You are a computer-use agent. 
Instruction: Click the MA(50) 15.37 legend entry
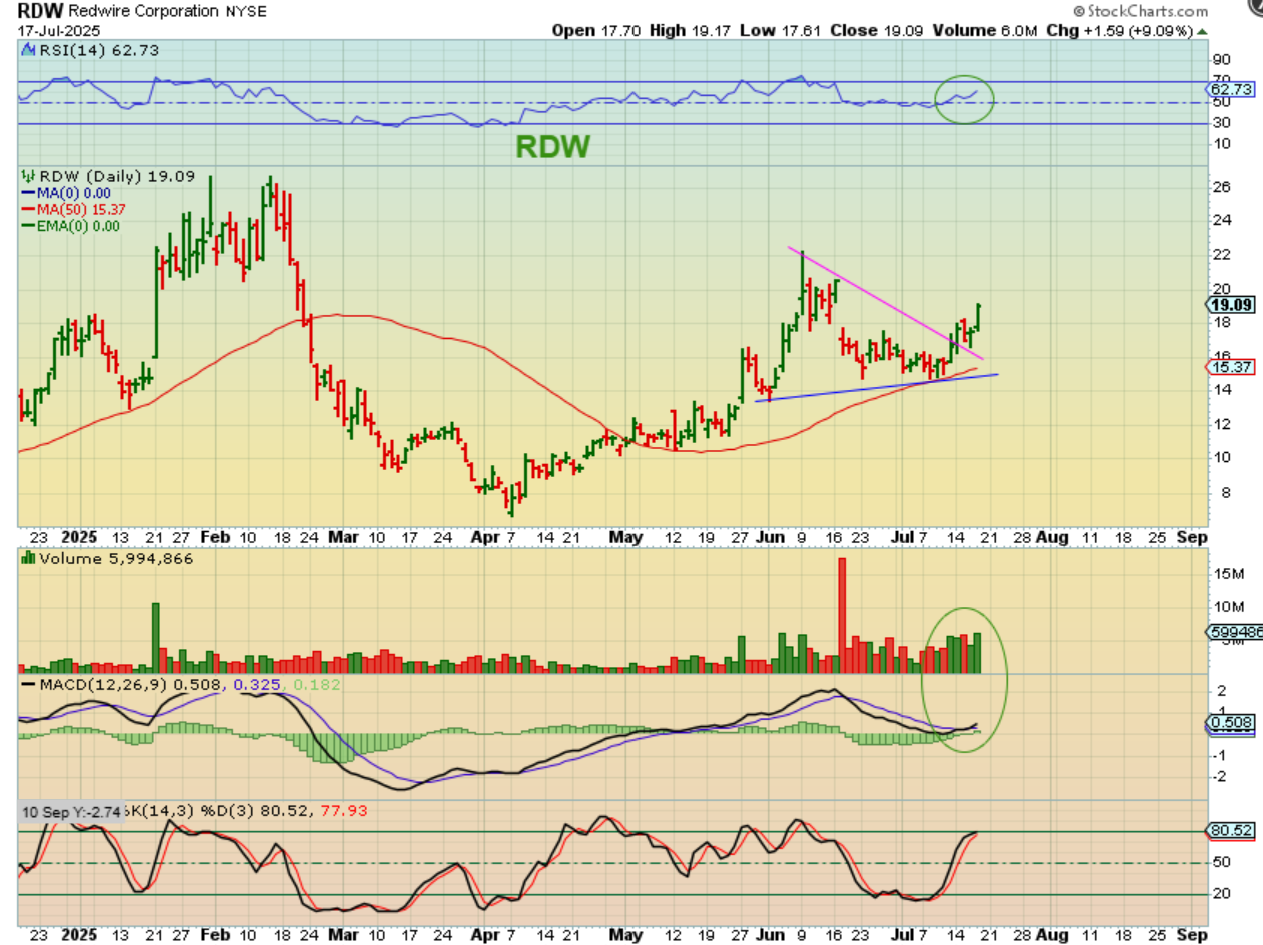pos(75,209)
